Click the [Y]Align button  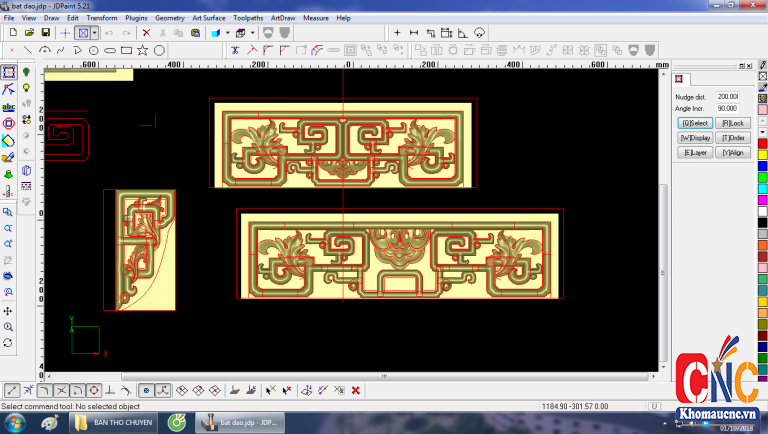(x=732, y=153)
